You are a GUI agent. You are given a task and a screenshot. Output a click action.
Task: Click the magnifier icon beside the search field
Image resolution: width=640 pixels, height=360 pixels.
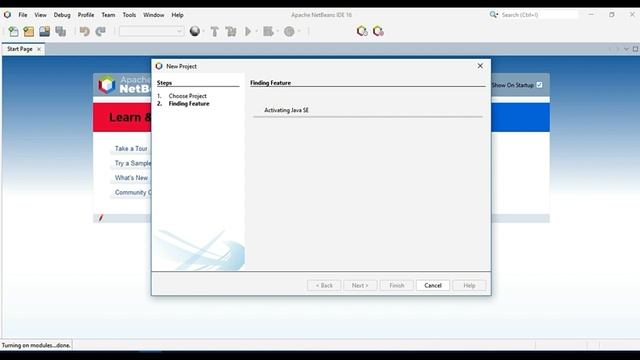click(493, 15)
